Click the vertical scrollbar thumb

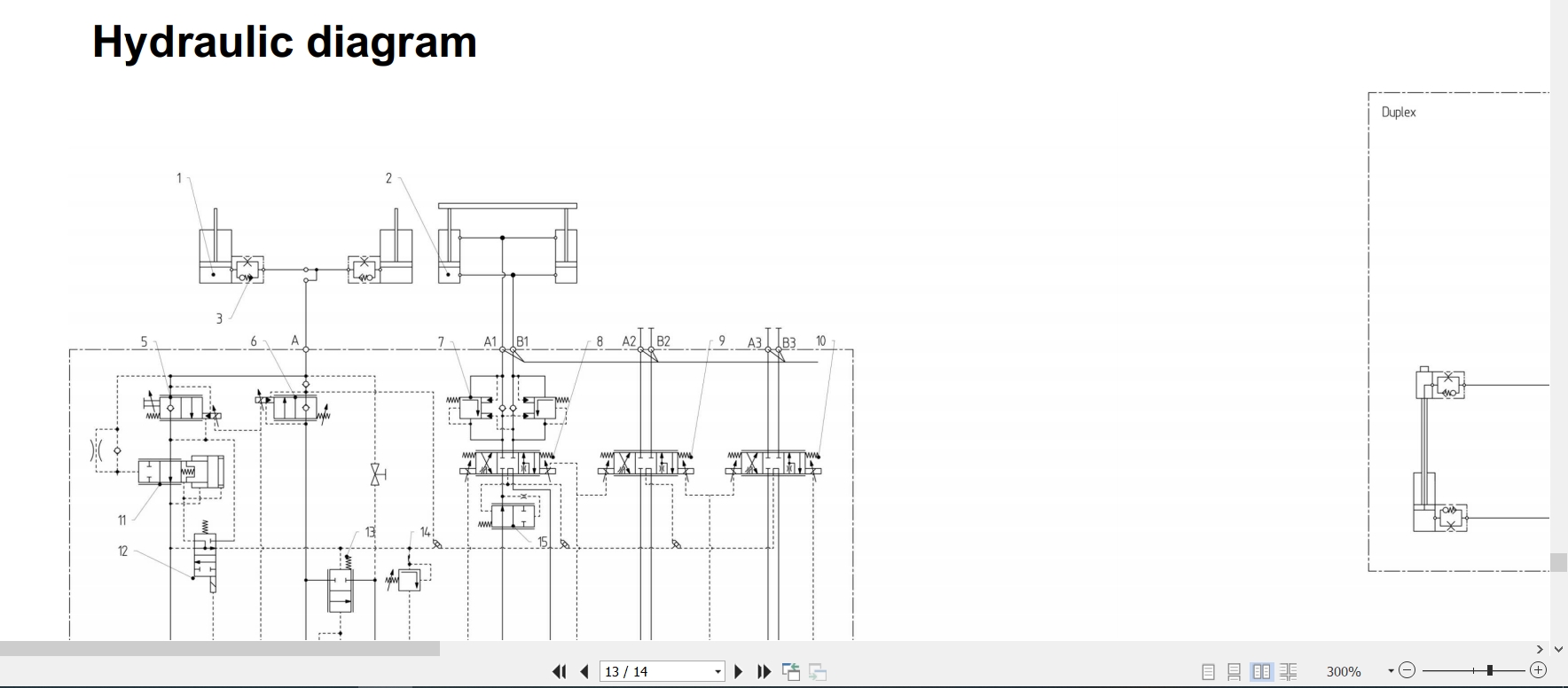click(1558, 563)
